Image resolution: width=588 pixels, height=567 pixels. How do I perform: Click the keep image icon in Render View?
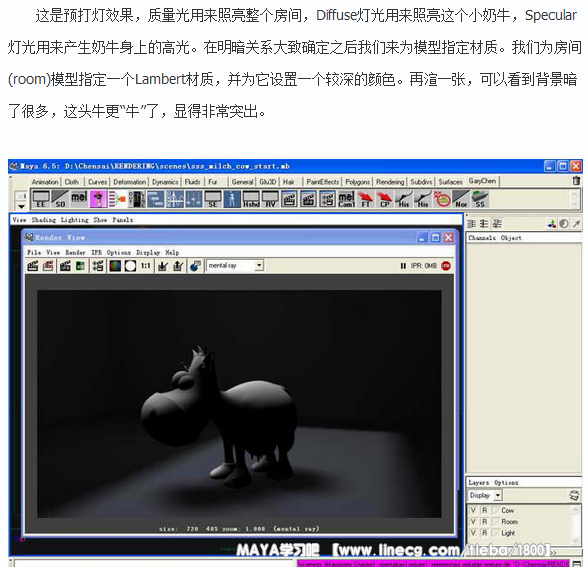pyautogui.click(x=163, y=266)
